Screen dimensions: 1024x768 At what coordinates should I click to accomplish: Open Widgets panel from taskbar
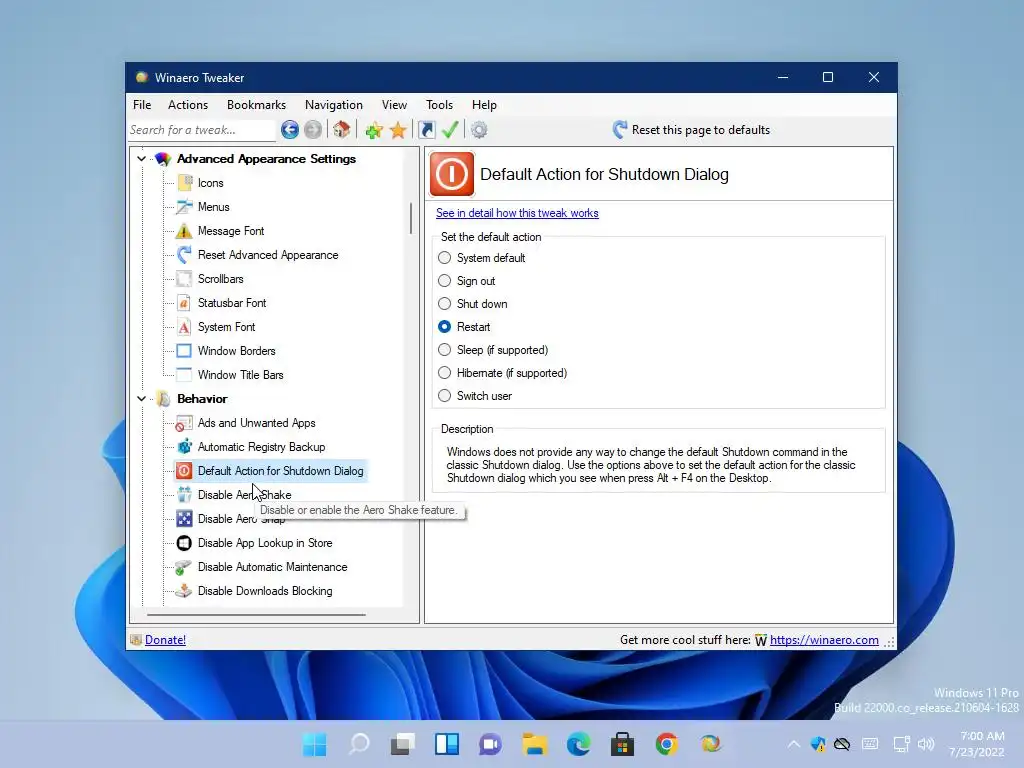447,744
